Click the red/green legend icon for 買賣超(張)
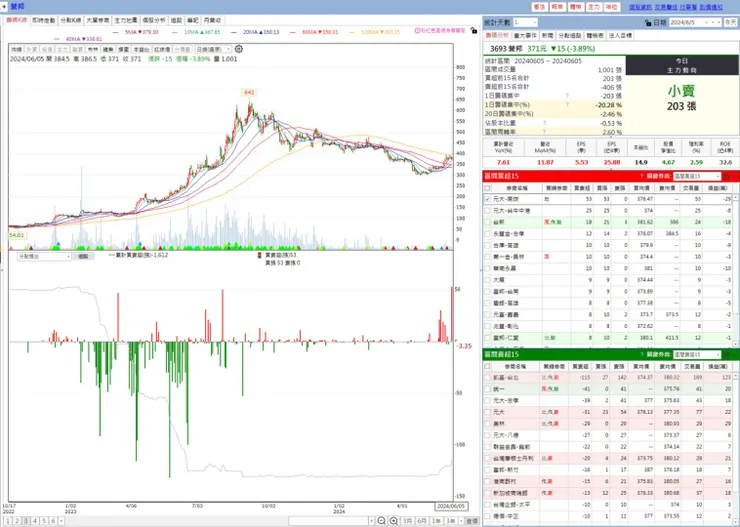This screenshot has width=740, height=527. point(259,255)
